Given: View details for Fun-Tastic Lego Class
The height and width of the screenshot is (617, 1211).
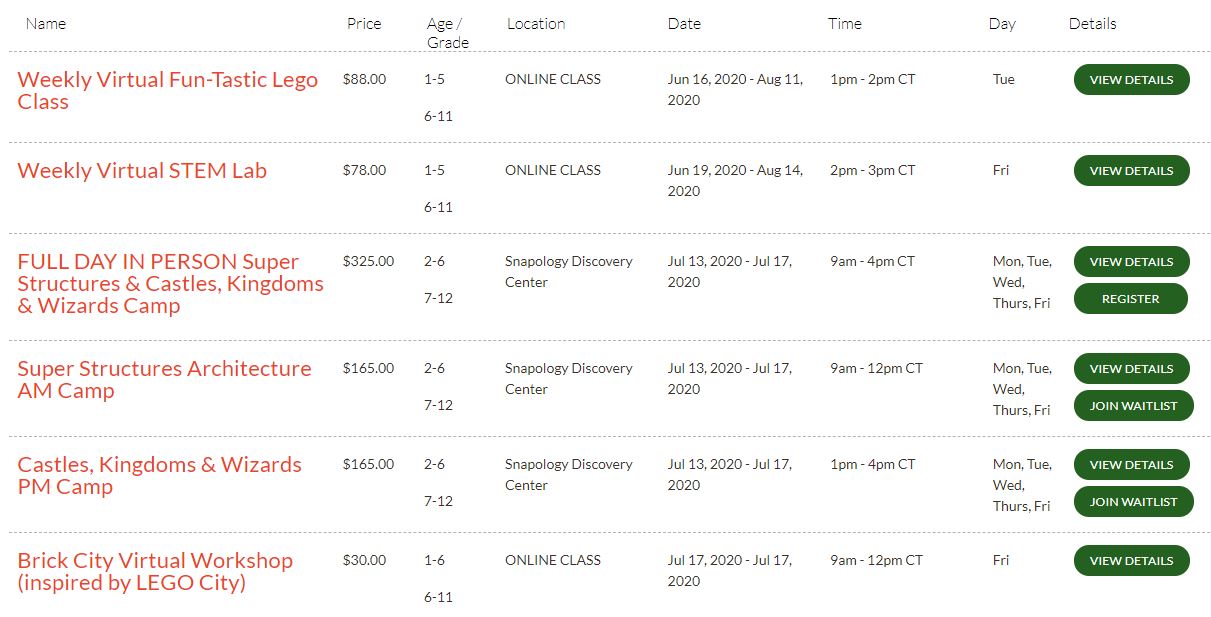Looking at the screenshot, I should 1131,80.
